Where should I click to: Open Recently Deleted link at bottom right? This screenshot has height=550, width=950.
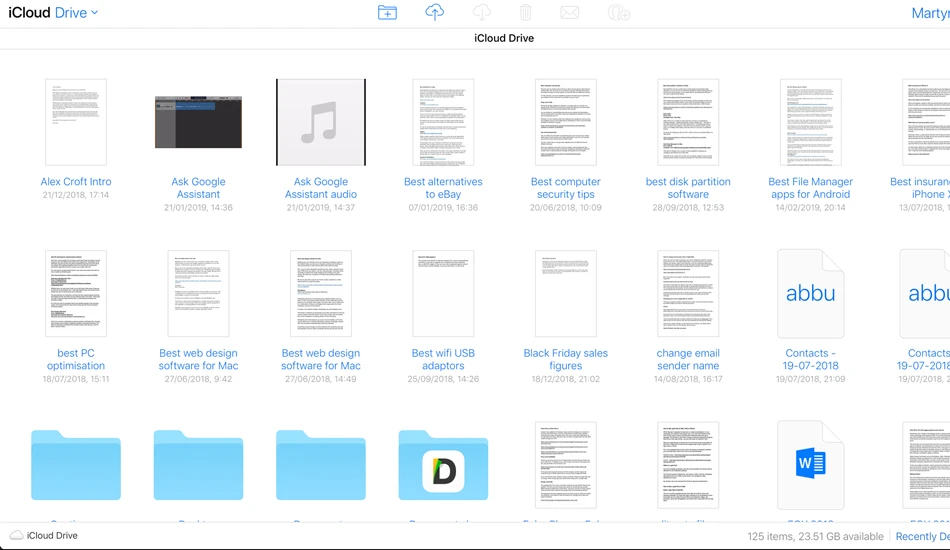[x=922, y=536]
